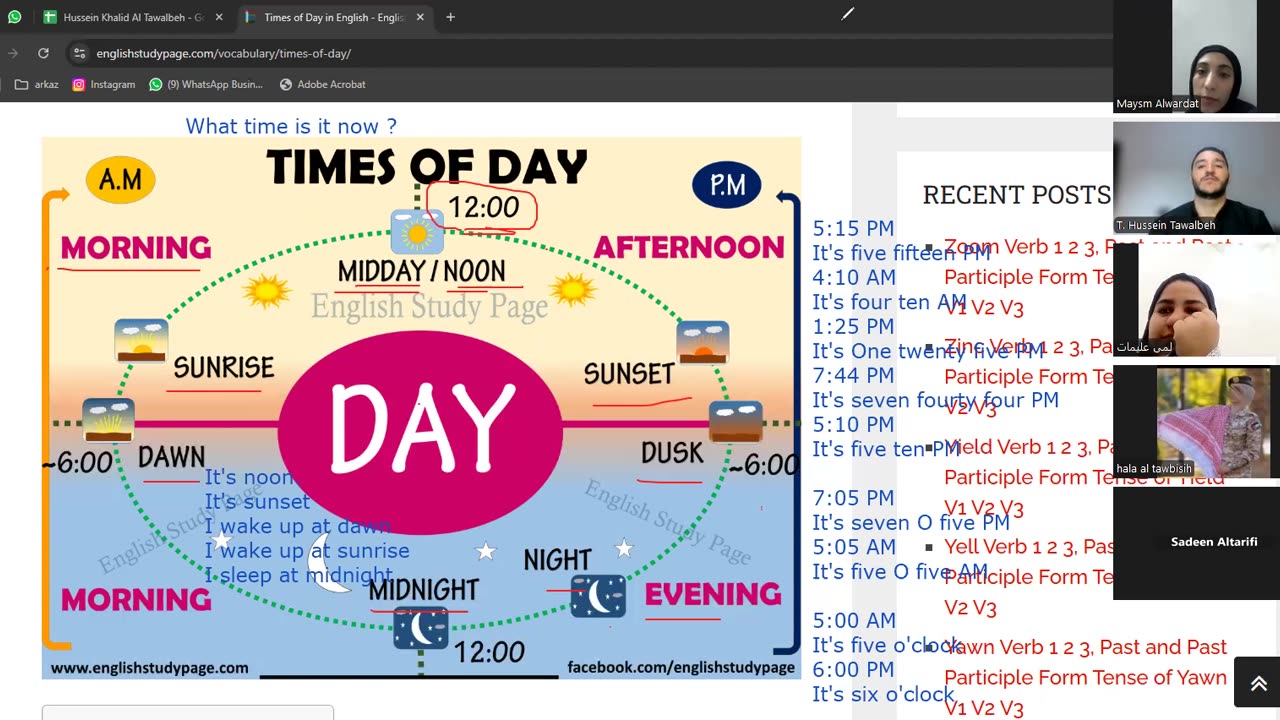Screen dimensions: 1280x720
Task: Select the 'It's six o'clock' line
Action: pyautogui.click(x=884, y=694)
